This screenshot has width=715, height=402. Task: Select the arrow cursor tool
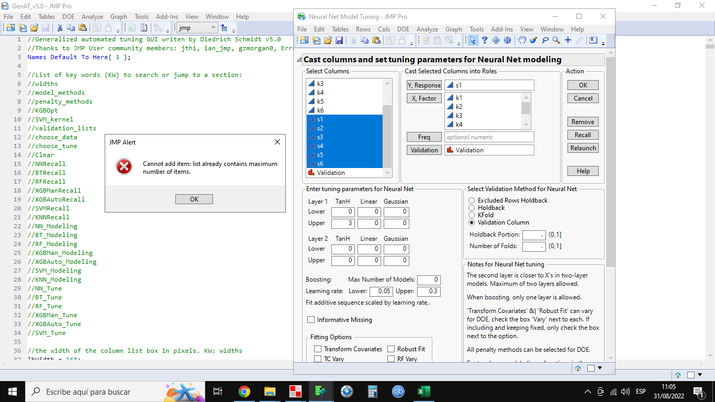473,41
